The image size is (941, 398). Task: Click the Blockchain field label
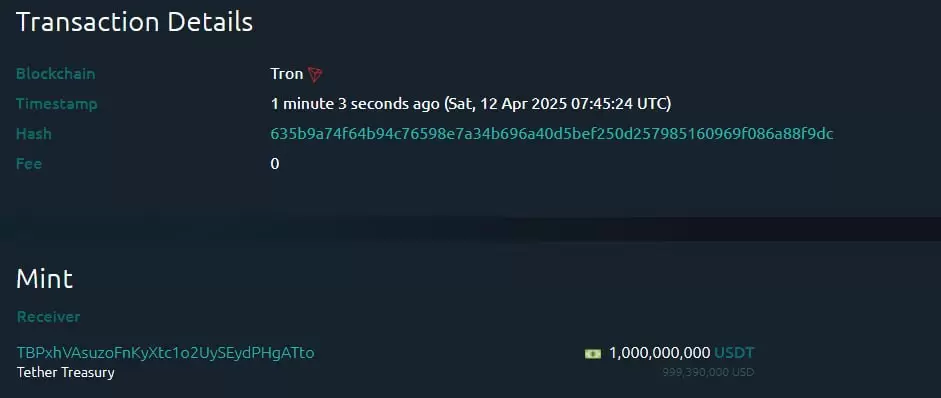pyautogui.click(x=55, y=74)
